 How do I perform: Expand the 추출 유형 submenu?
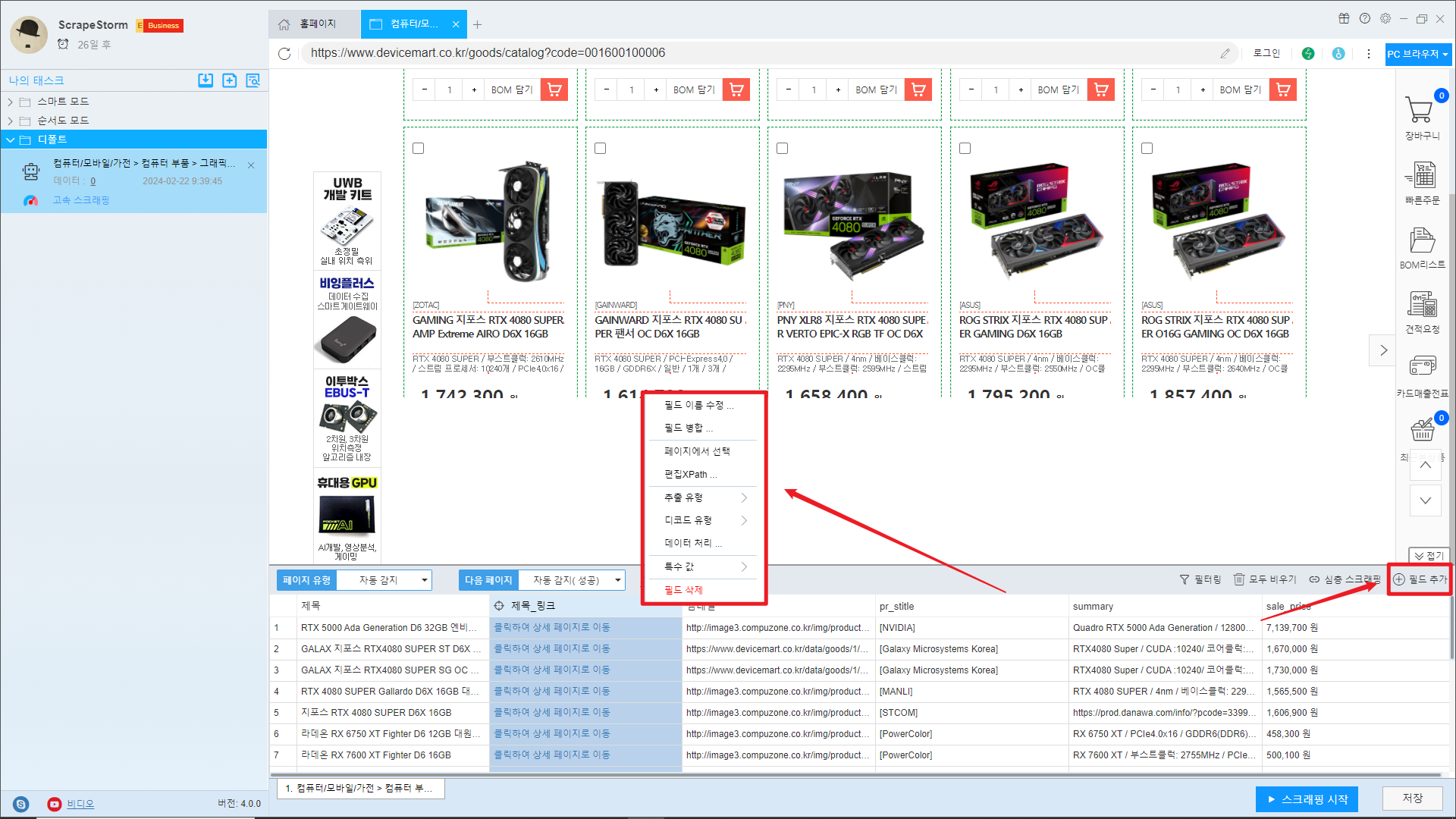tap(704, 497)
